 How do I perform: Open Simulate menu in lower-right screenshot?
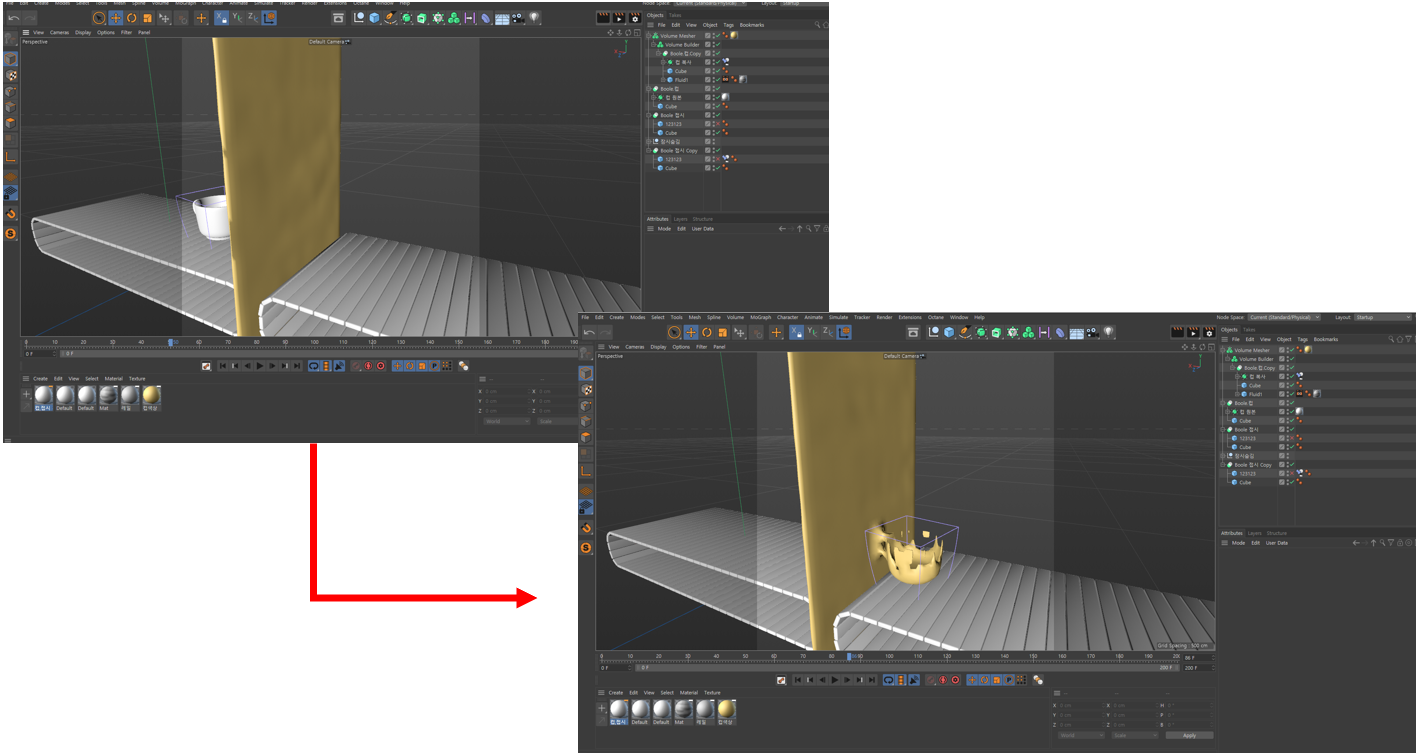(x=838, y=317)
